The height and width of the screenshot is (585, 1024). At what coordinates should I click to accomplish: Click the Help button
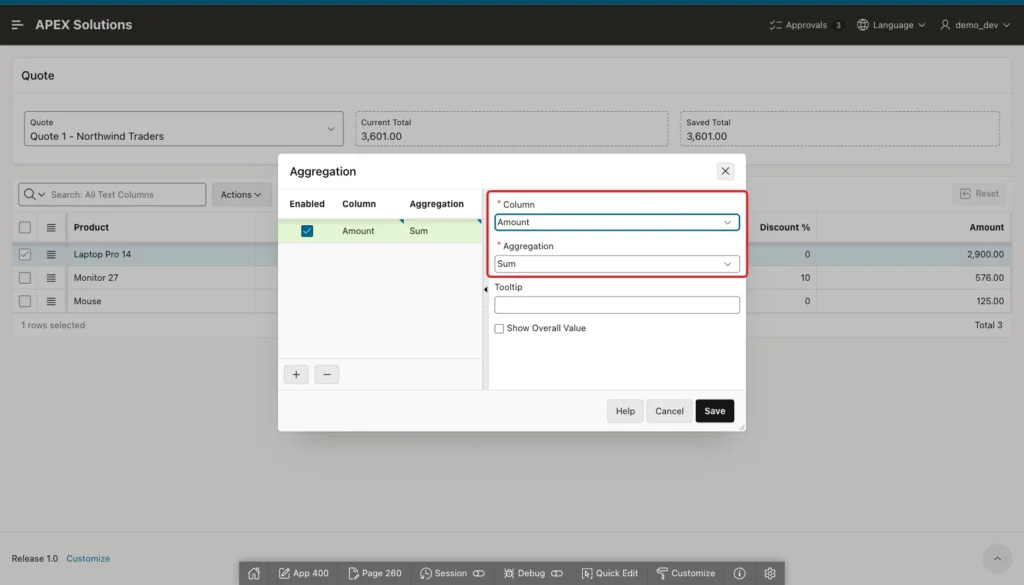(625, 411)
